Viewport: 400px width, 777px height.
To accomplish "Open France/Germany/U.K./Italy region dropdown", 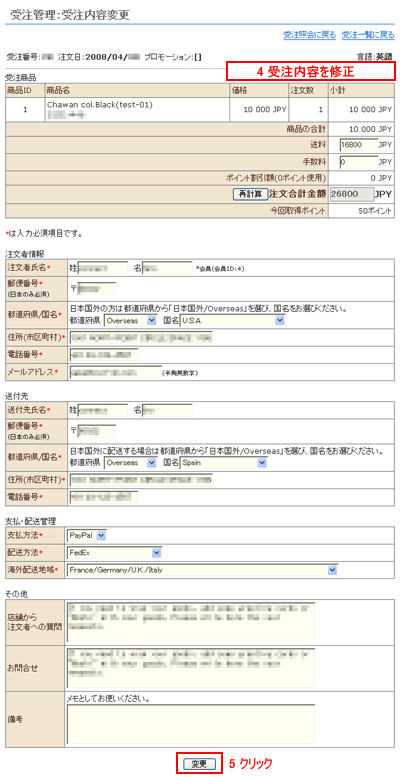I will pyautogui.click(x=202, y=570).
